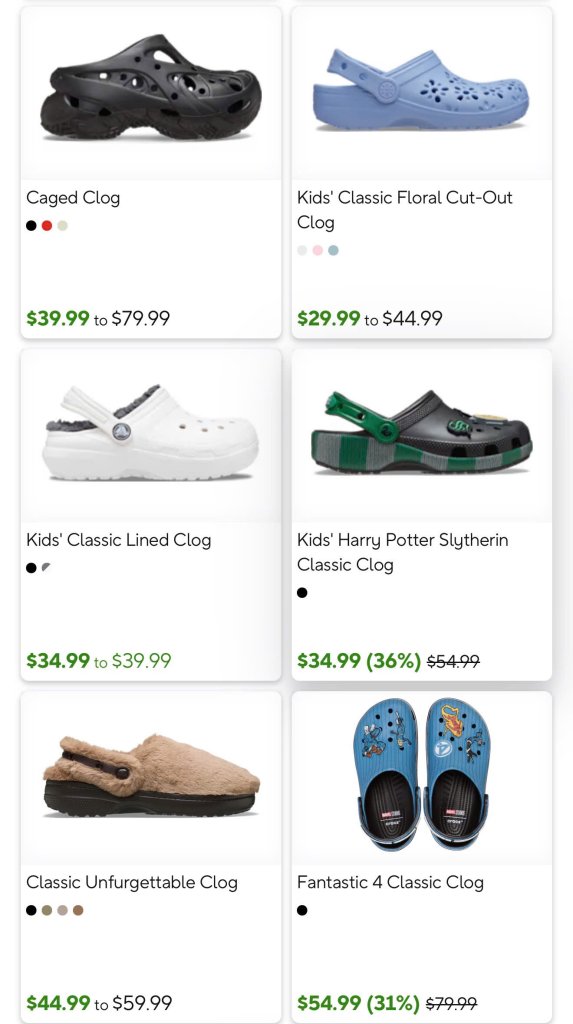The width and height of the screenshot is (573, 1024).
Task: View the furry Unfurgettable Clog image
Action: [151, 776]
